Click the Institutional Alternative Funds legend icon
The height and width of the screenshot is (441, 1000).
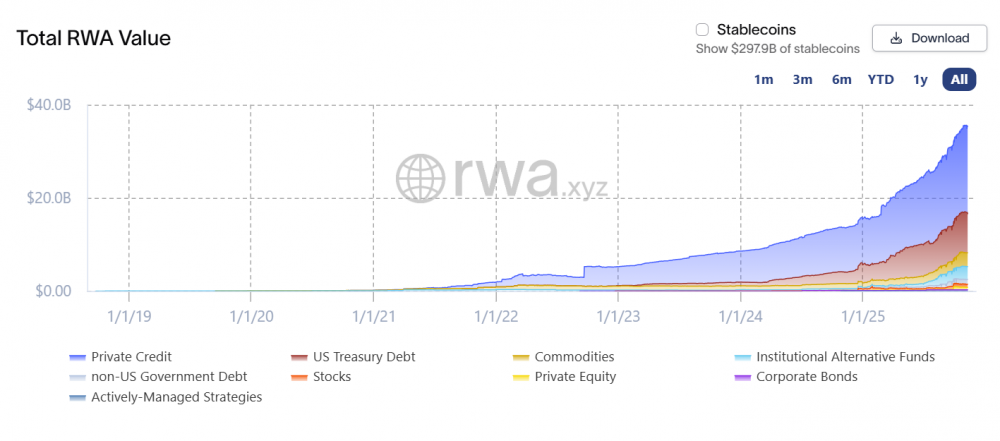pos(743,357)
